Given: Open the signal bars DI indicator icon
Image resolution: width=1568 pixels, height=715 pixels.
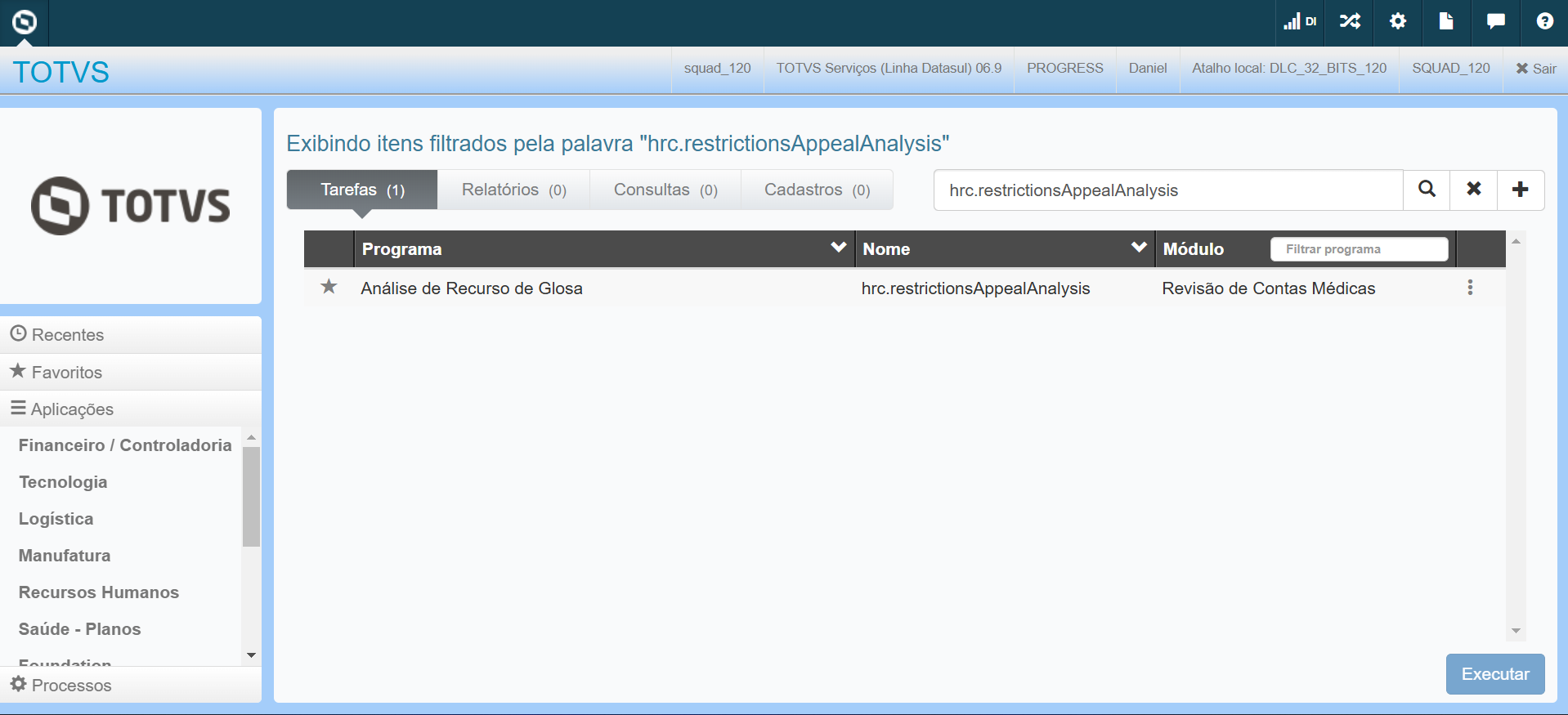Looking at the screenshot, I should pyautogui.click(x=1300, y=22).
